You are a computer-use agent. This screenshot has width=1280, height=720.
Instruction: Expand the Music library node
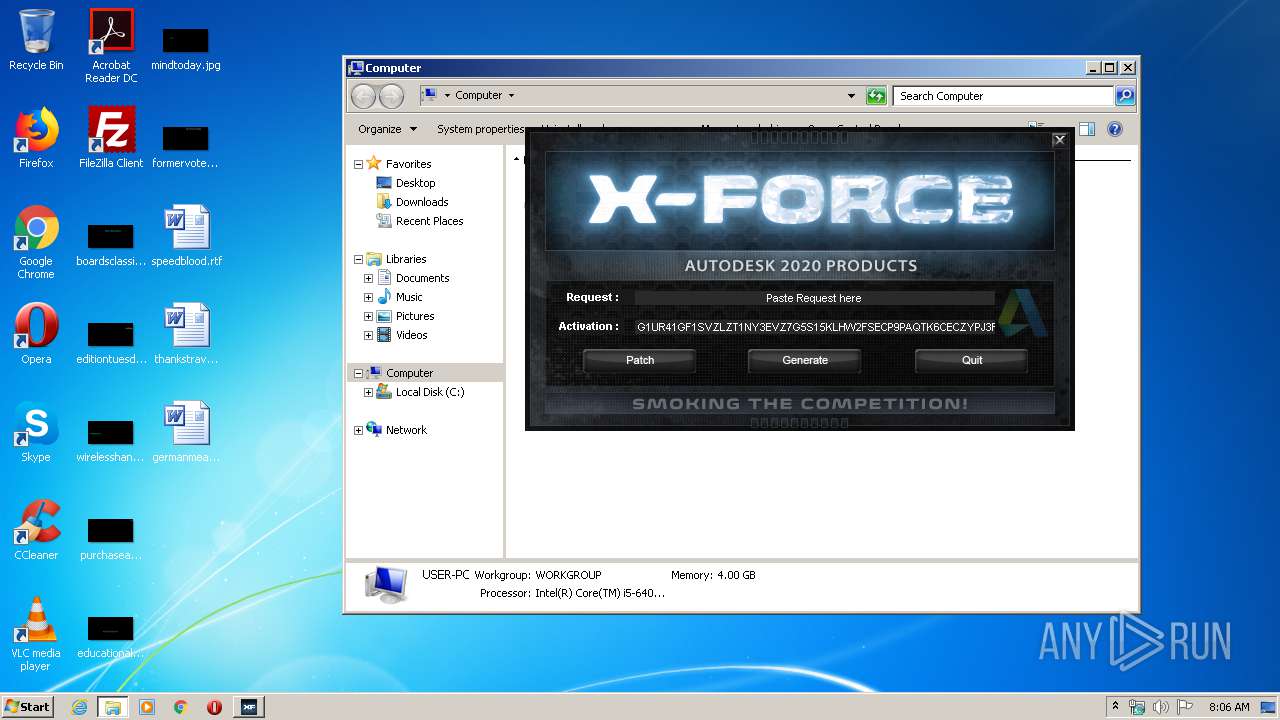click(368, 297)
